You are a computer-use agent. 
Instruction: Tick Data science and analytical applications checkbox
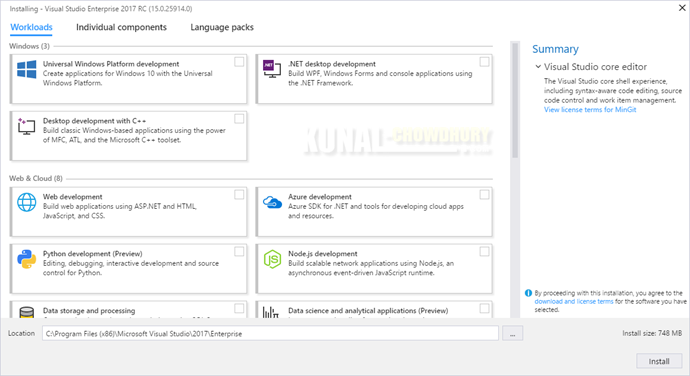coord(484,308)
